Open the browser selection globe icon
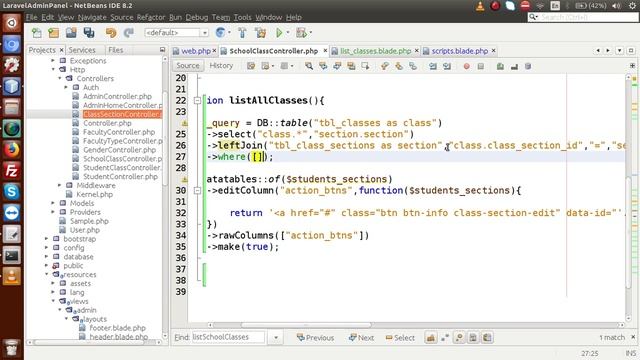 220,33
